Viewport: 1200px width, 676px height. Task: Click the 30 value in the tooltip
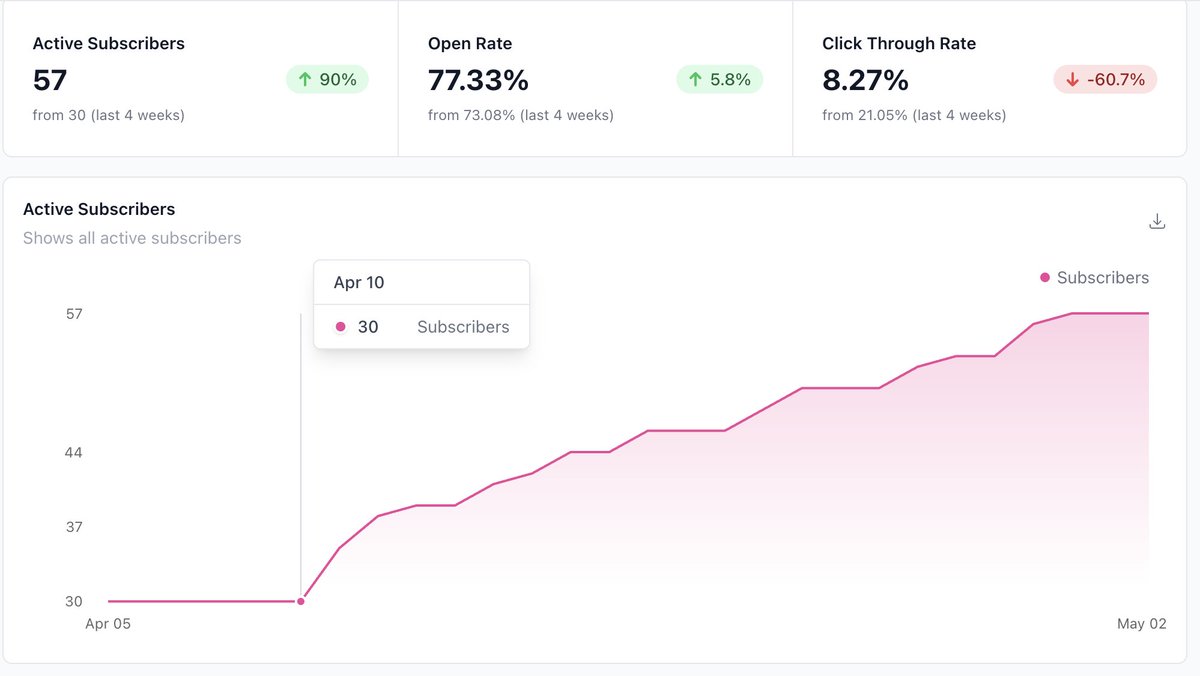[x=369, y=326]
